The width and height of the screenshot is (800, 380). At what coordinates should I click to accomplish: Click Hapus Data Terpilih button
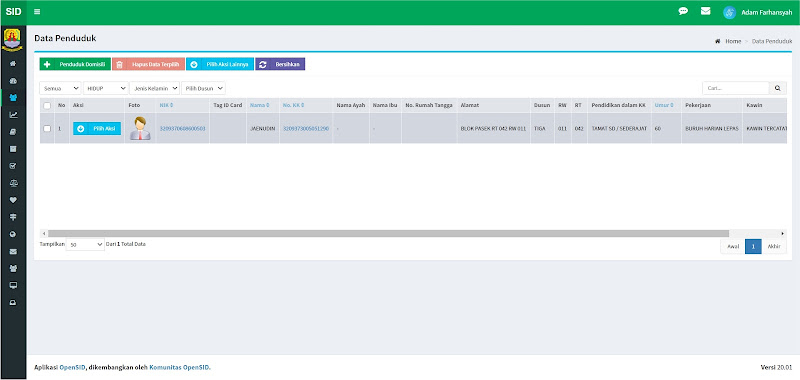[x=148, y=64]
